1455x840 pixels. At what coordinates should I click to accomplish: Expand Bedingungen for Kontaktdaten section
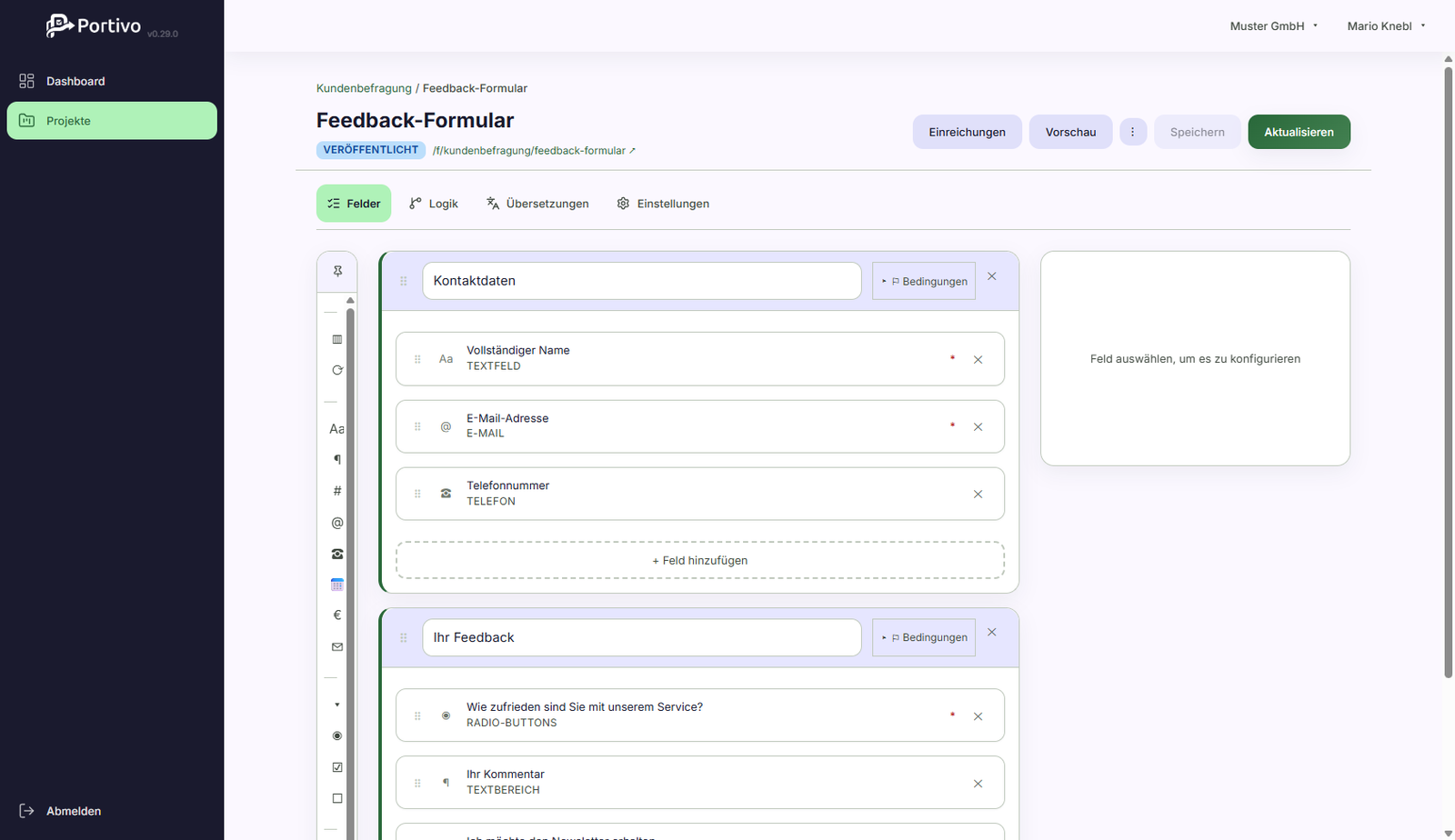[924, 281]
